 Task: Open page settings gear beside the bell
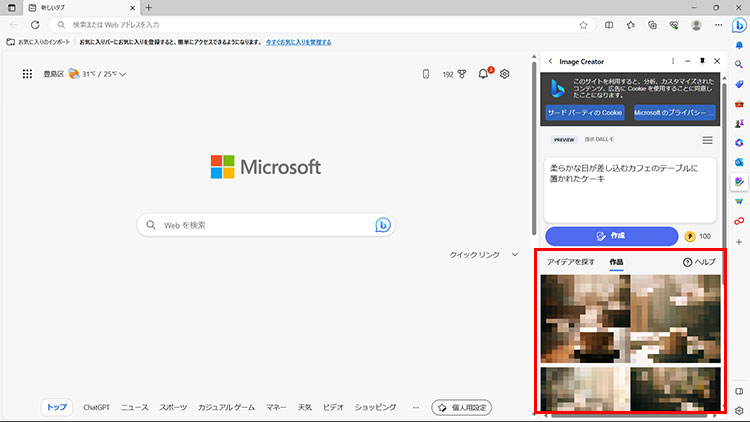(x=505, y=74)
